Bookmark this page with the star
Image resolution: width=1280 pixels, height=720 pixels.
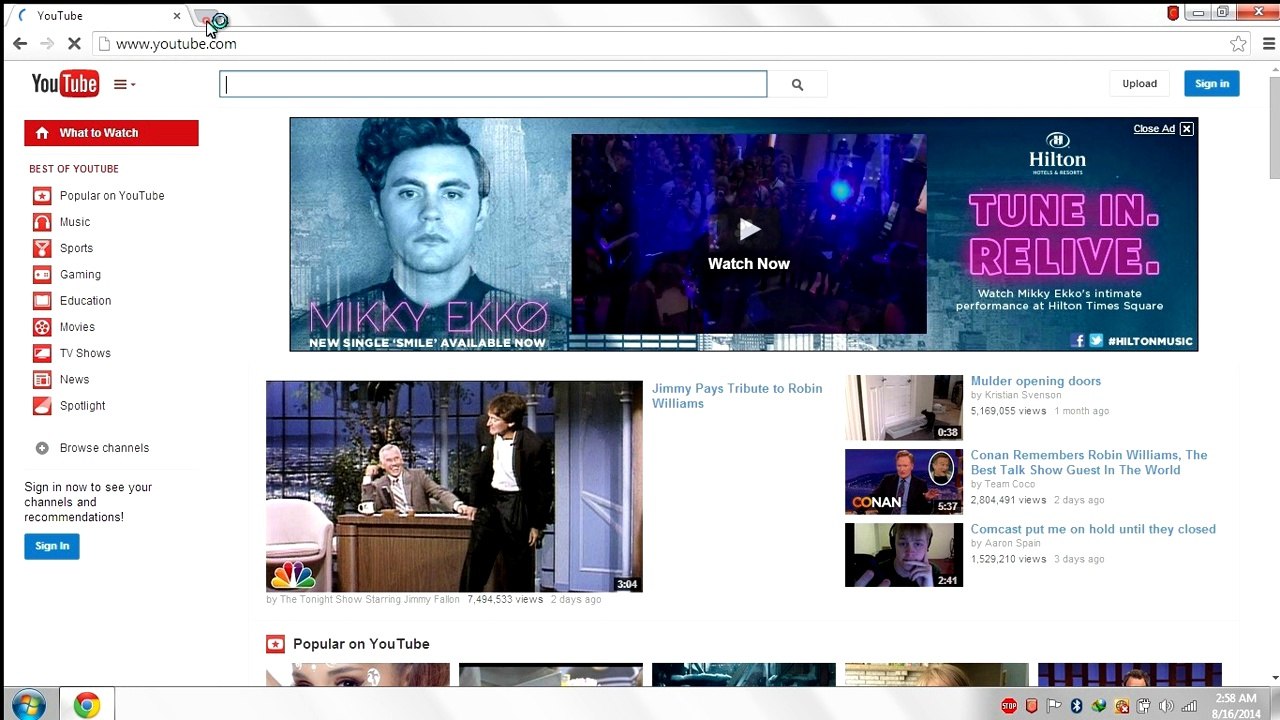(x=1238, y=44)
